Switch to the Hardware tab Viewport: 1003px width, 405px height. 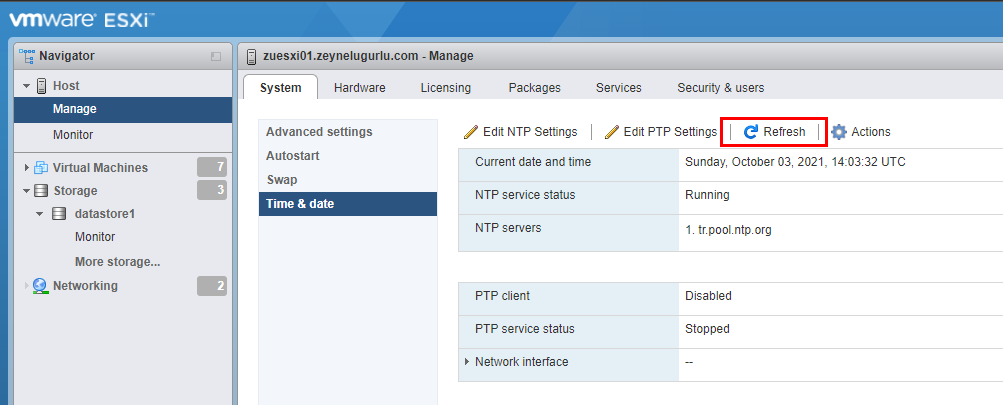(359, 88)
